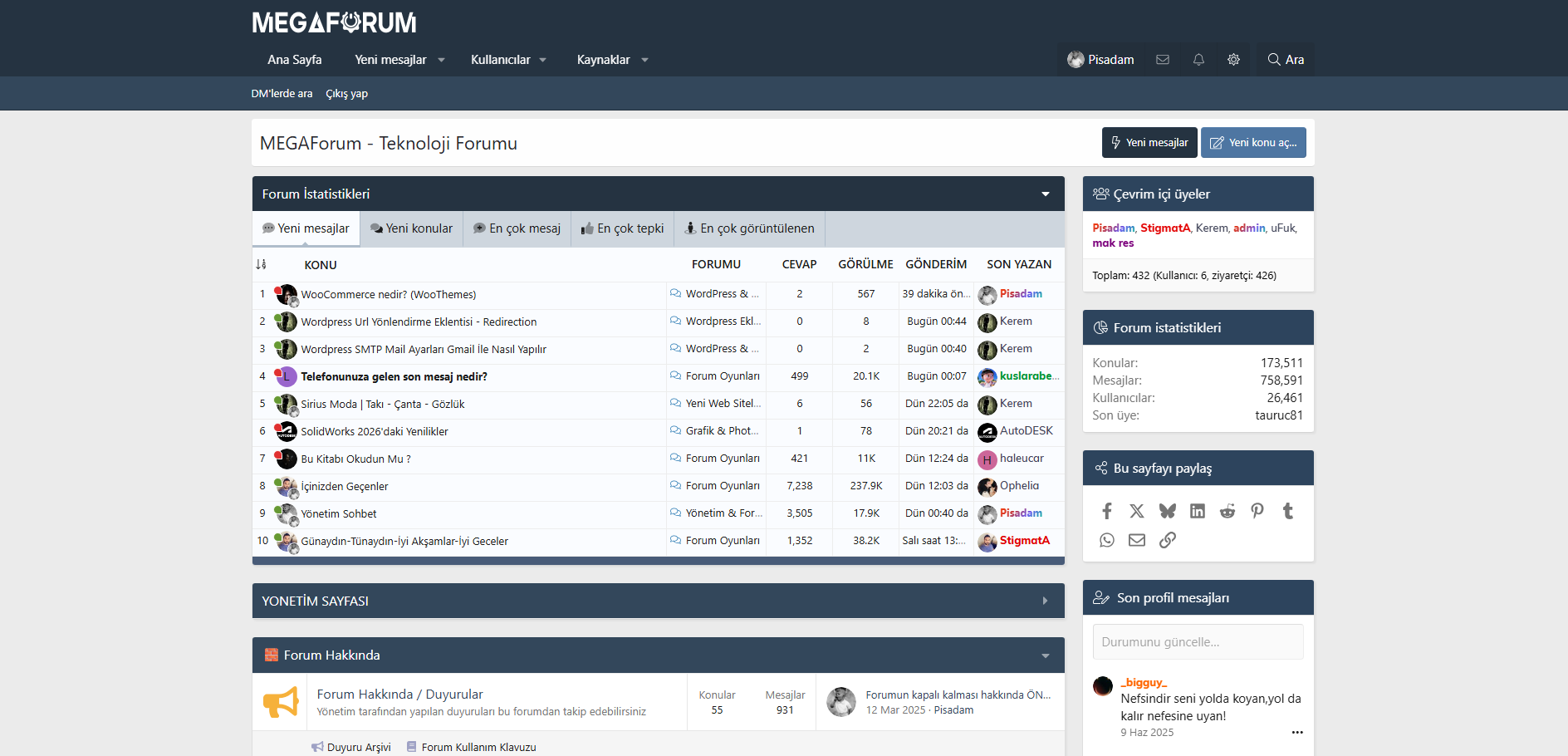The width and height of the screenshot is (1568, 756).
Task: Open Bu Kitabı Okudun Mu ? topic
Action: [355, 459]
